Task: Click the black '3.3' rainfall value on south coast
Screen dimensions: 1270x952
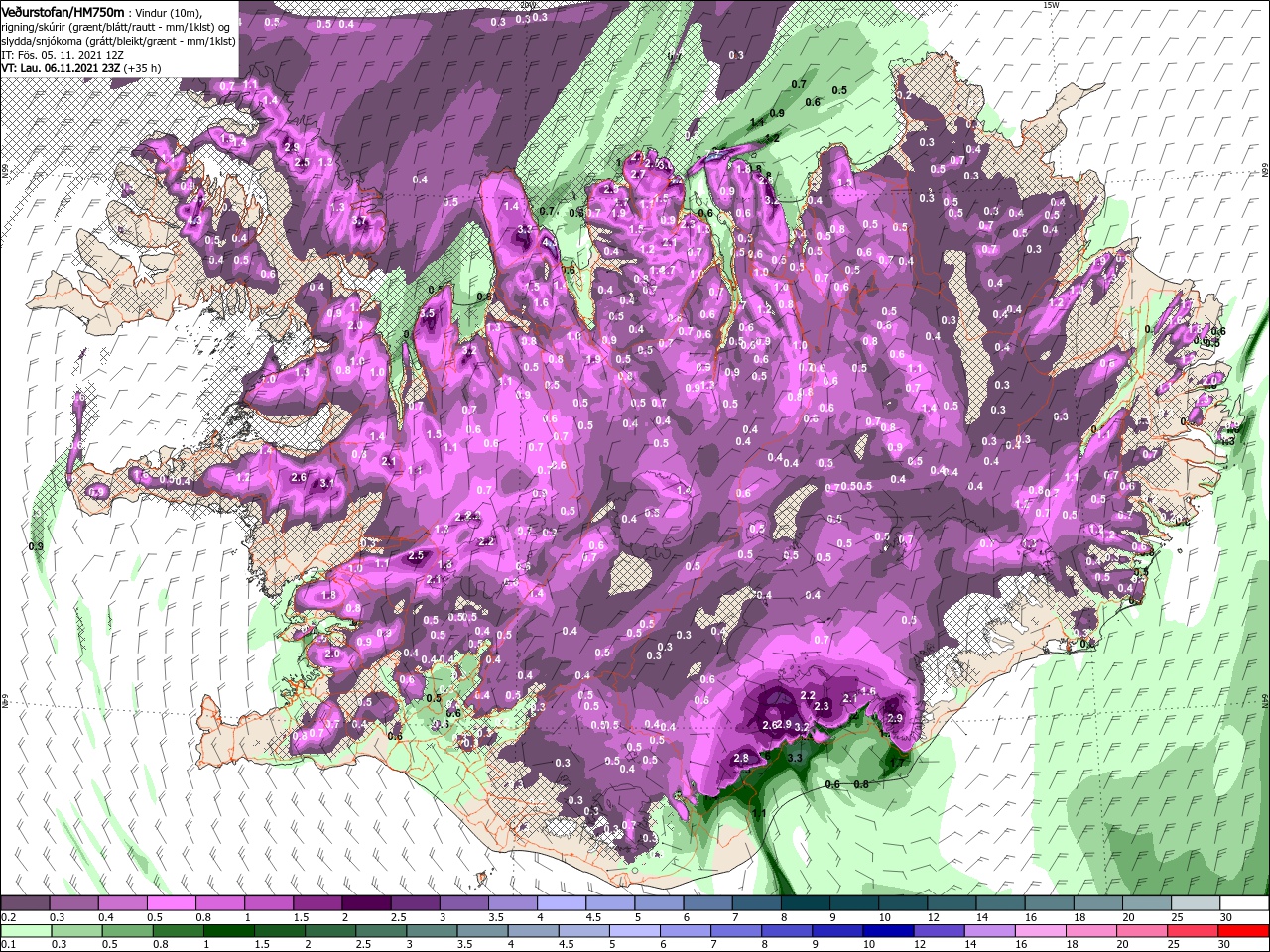Action: coord(794,758)
